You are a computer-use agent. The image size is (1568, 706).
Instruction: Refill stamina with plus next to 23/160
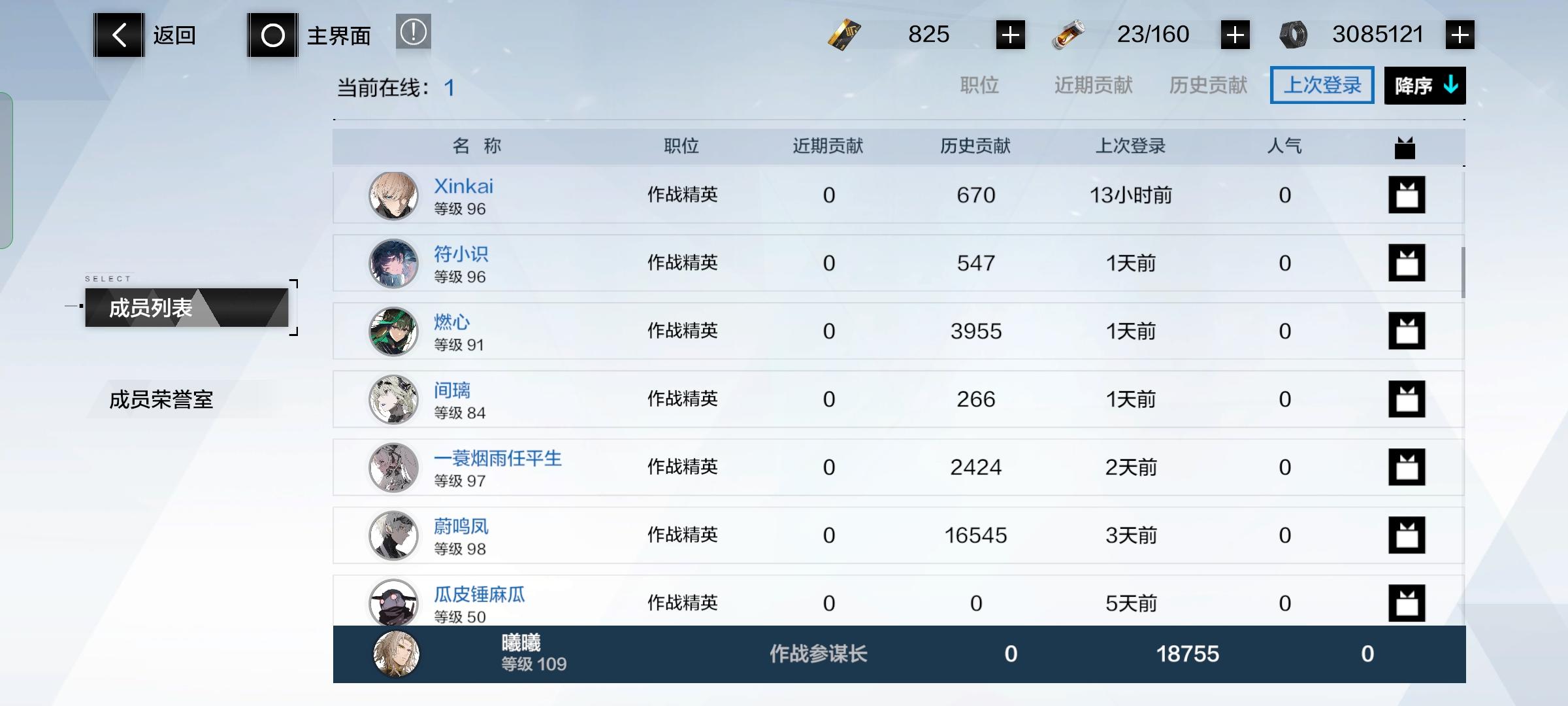click(1235, 35)
